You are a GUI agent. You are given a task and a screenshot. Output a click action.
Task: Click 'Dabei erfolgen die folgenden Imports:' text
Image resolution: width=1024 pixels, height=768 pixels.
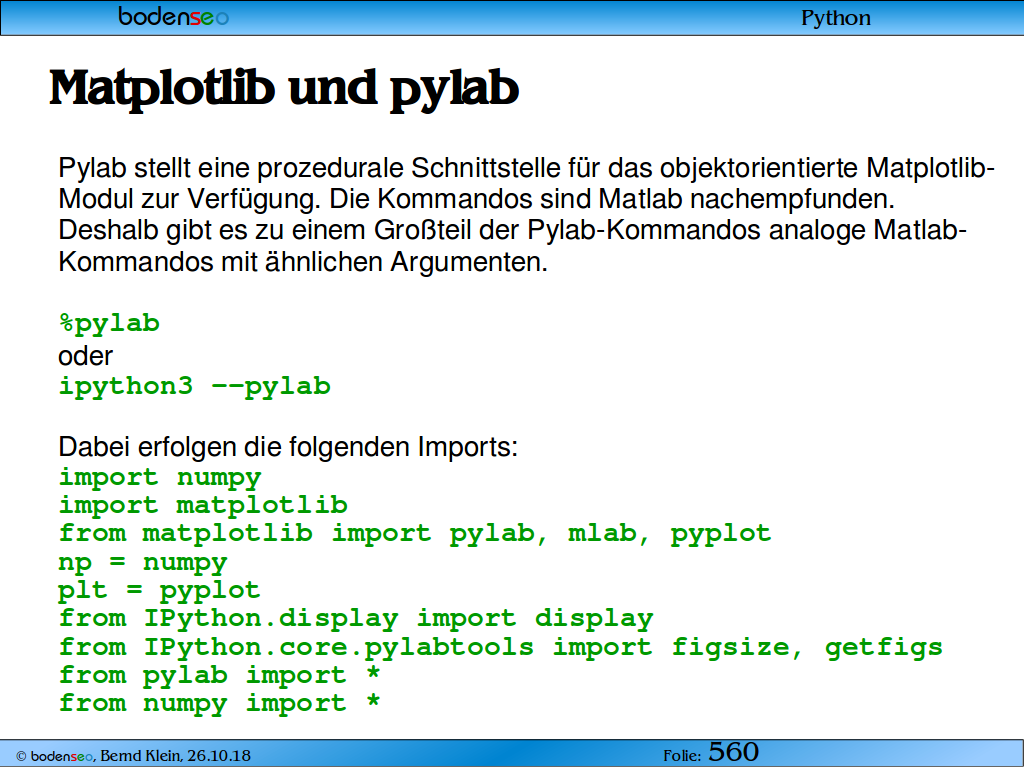tap(288, 447)
